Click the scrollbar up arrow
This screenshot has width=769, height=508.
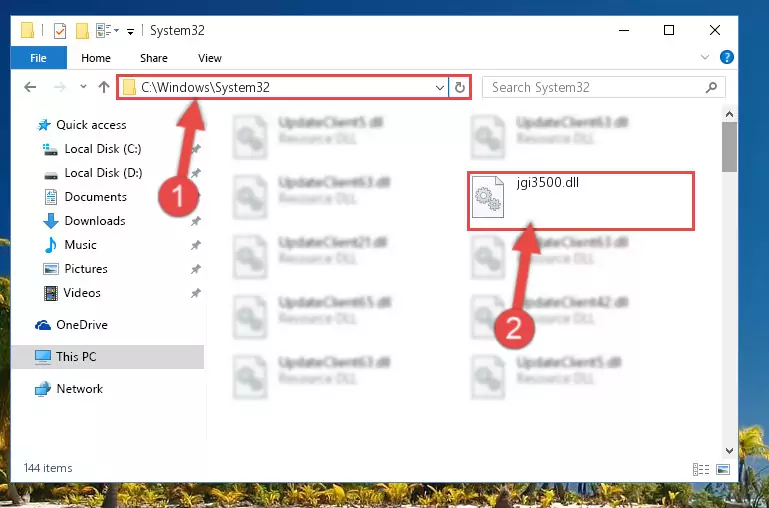pos(729,114)
